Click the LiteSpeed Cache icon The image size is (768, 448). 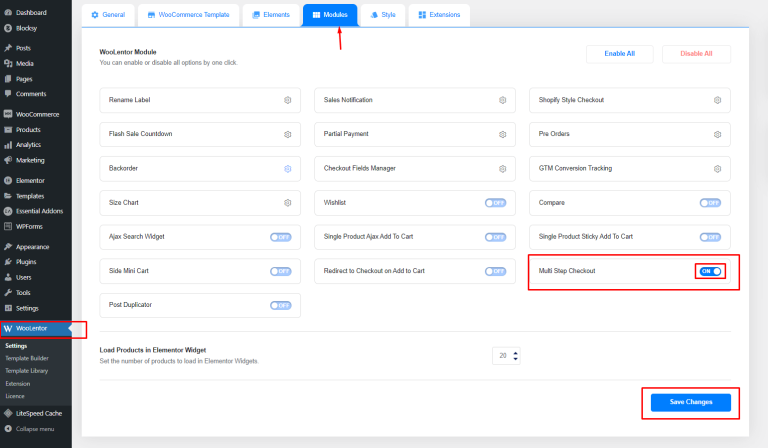point(8,413)
